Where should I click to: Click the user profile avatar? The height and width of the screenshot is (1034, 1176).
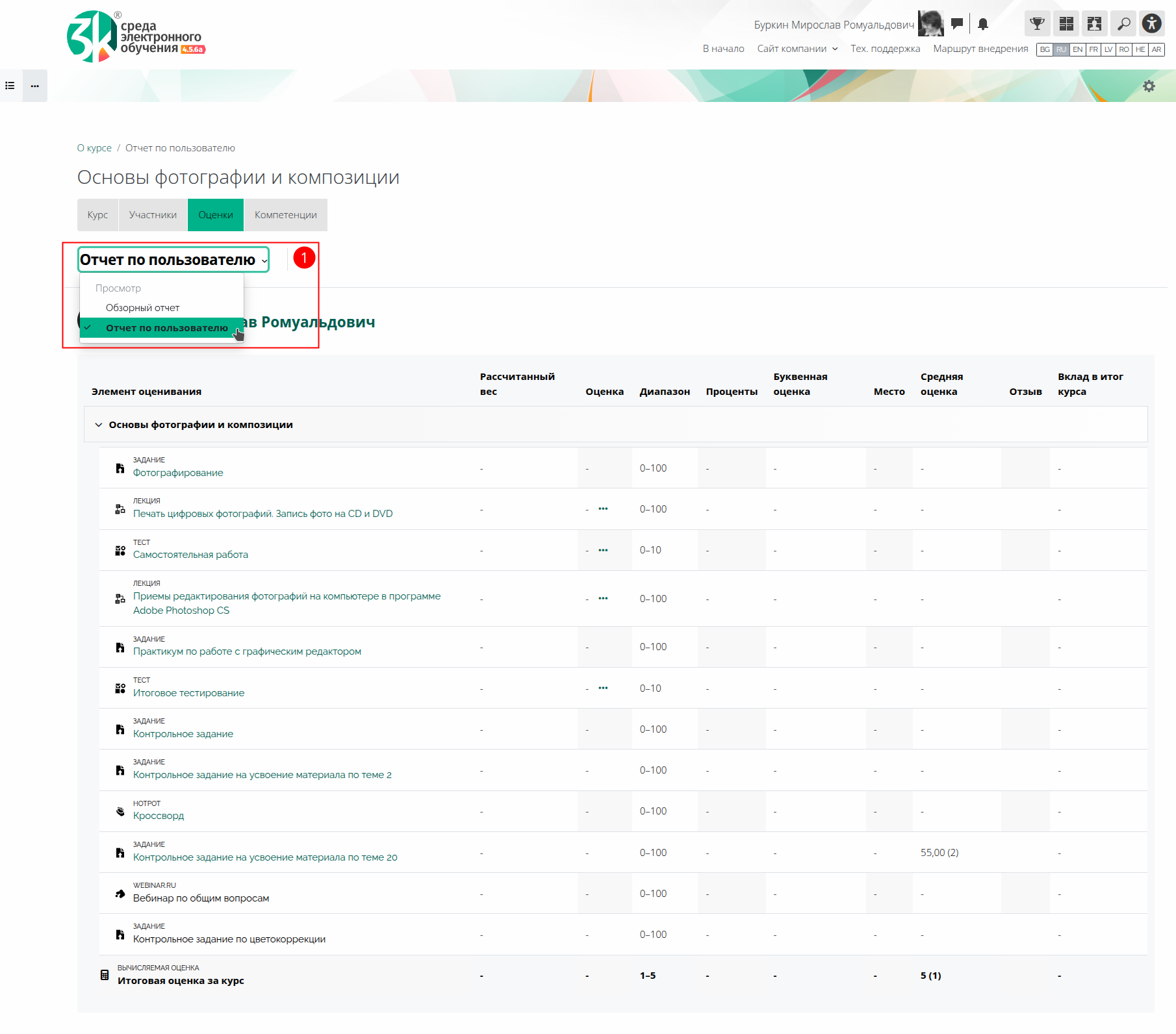click(930, 24)
